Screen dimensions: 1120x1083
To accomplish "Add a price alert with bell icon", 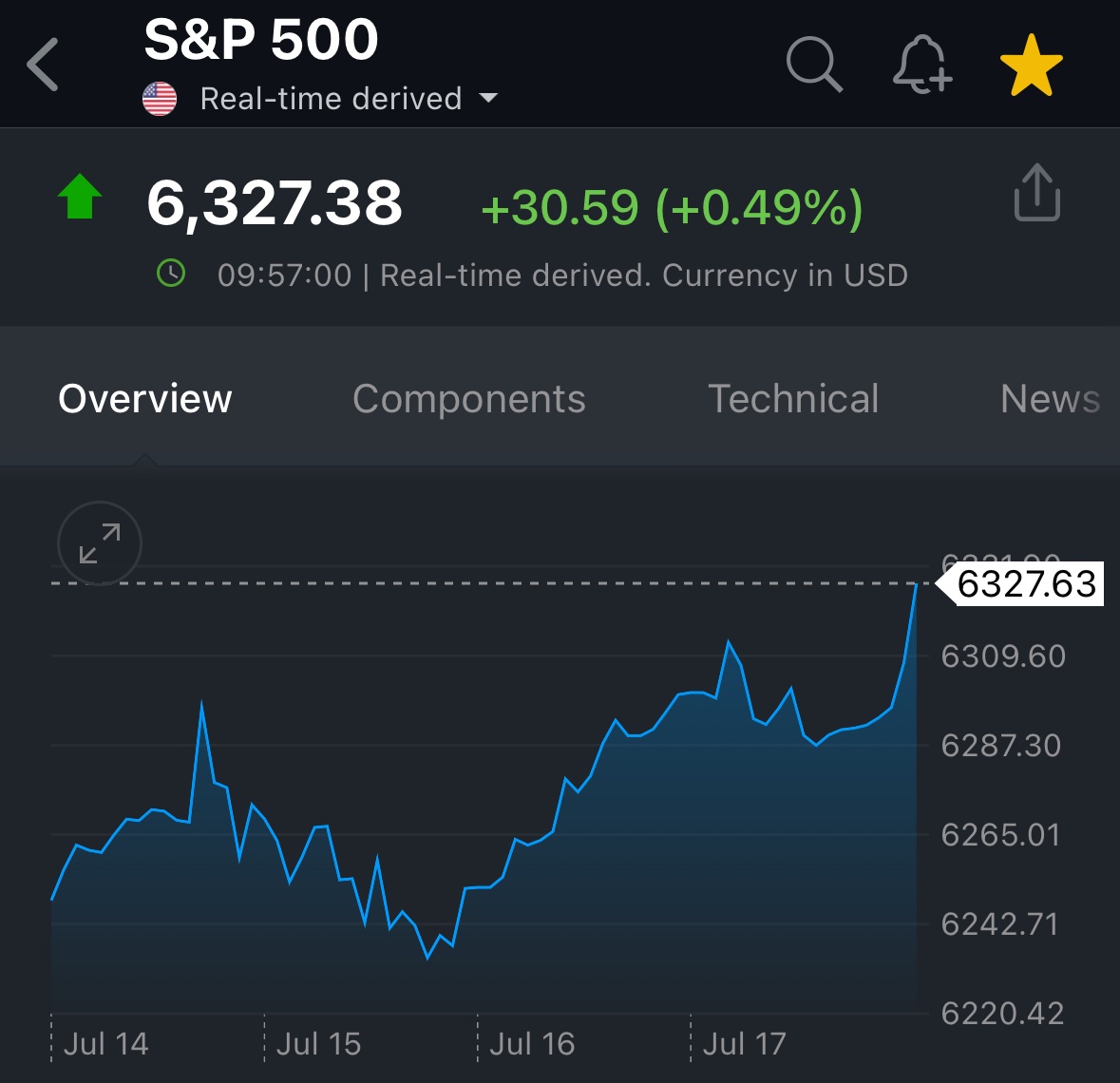I will click(922, 65).
